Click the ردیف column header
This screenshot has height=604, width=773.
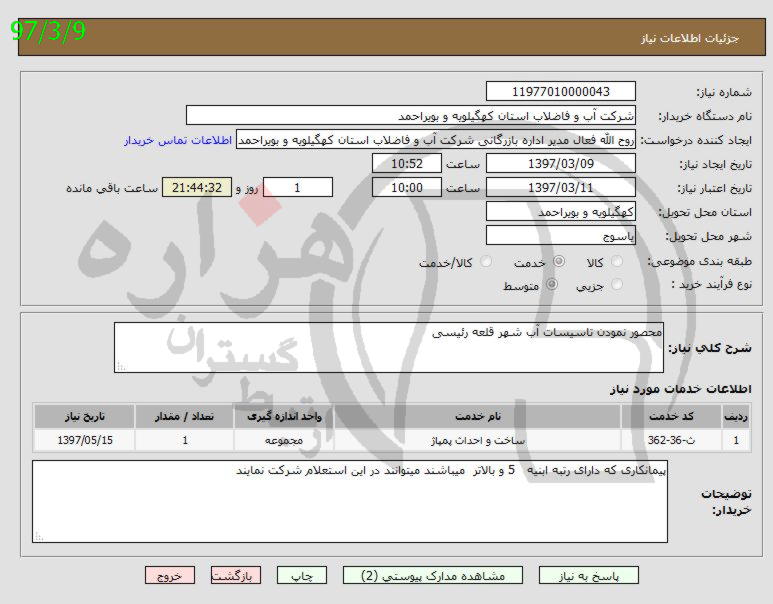coord(736,417)
